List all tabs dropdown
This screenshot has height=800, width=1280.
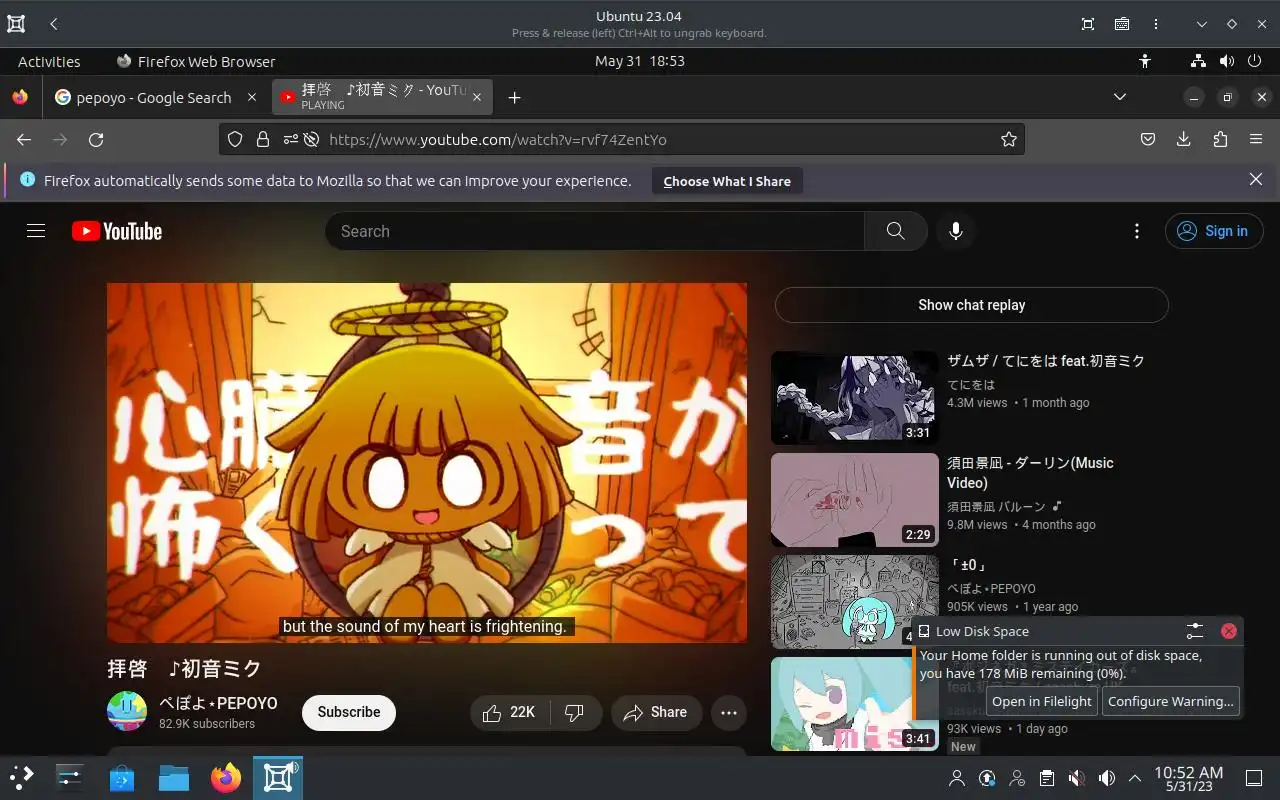point(1120,97)
